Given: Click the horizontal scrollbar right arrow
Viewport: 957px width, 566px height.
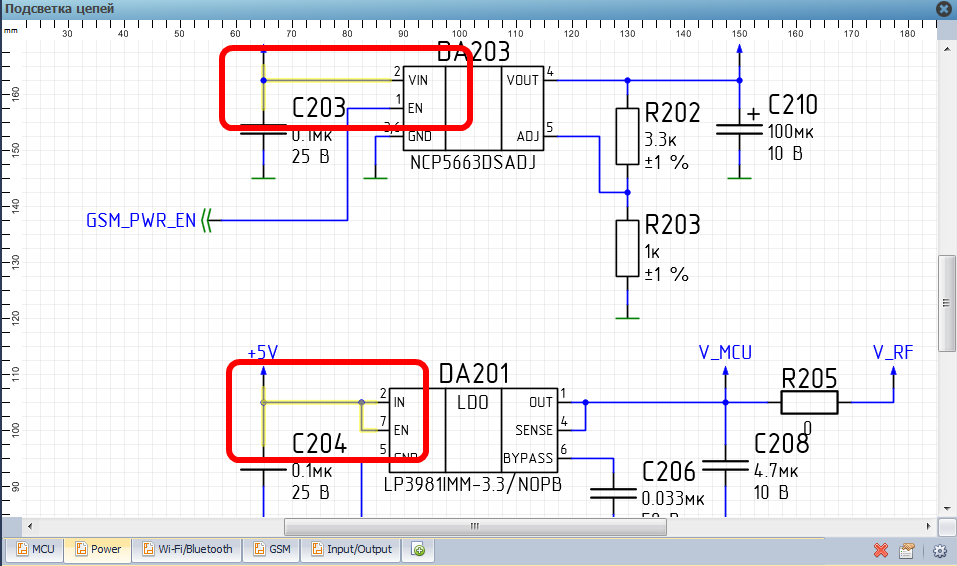Looking at the screenshot, I should click(x=929, y=526).
